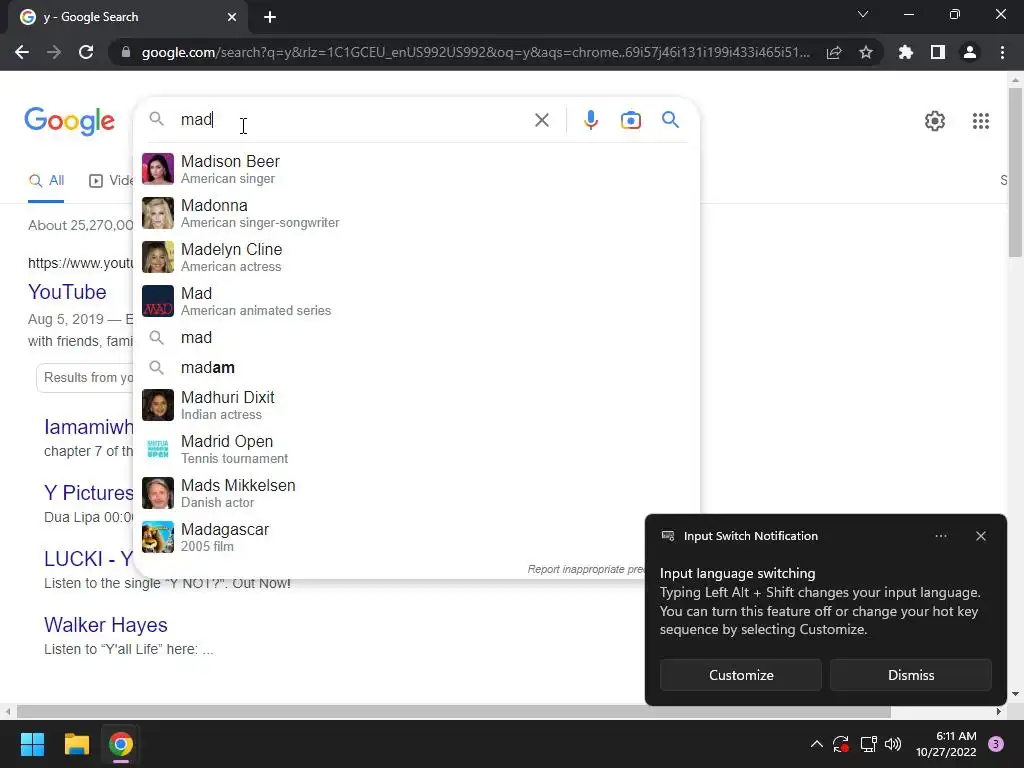Open the Google apps grid
The width and height of the screenshot is (1024, 768).
[981, 121]
